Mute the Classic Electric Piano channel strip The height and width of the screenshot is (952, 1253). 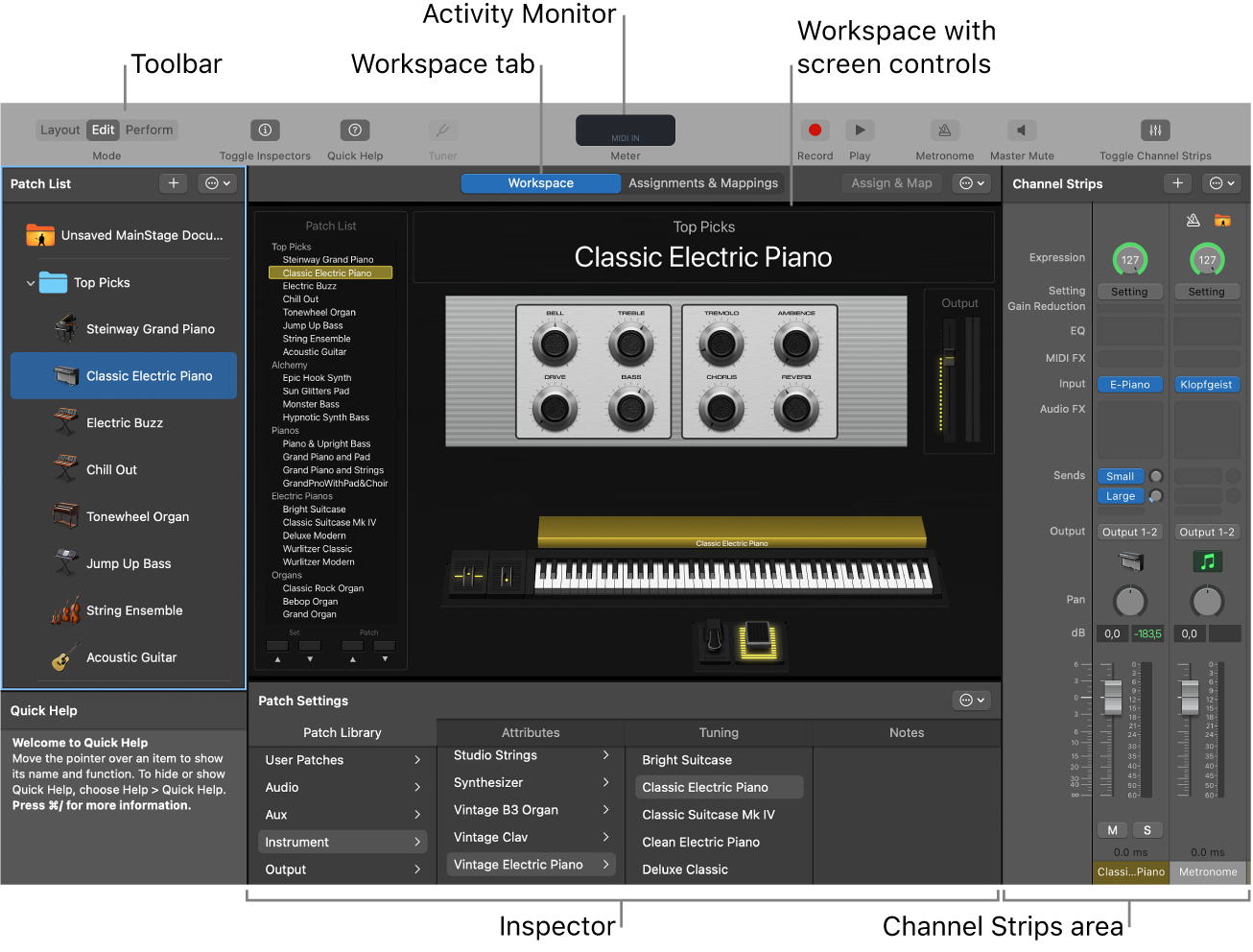click(1114, 829)
